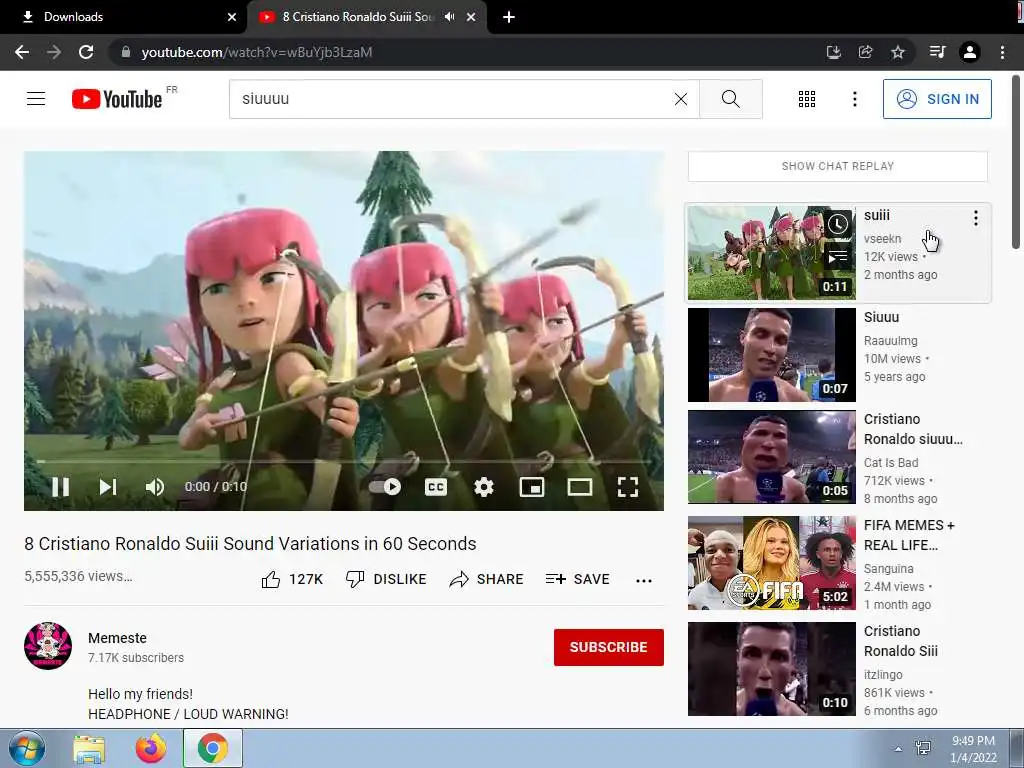Click the SIGN IN button
This screenshot has height=768, width=1024.
click(937, 99)
